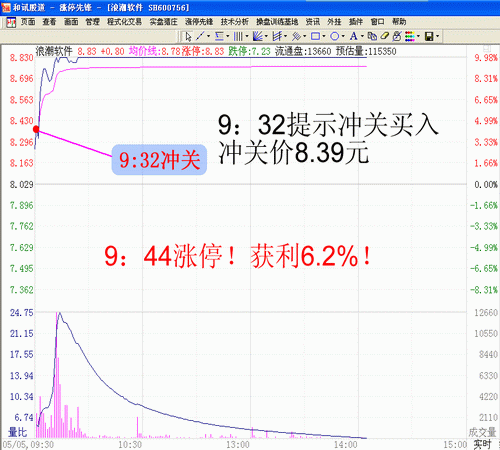This screenshot has width=500, height=450.
Task: Open the 管理 menu
Action: (x=93, y=22)
